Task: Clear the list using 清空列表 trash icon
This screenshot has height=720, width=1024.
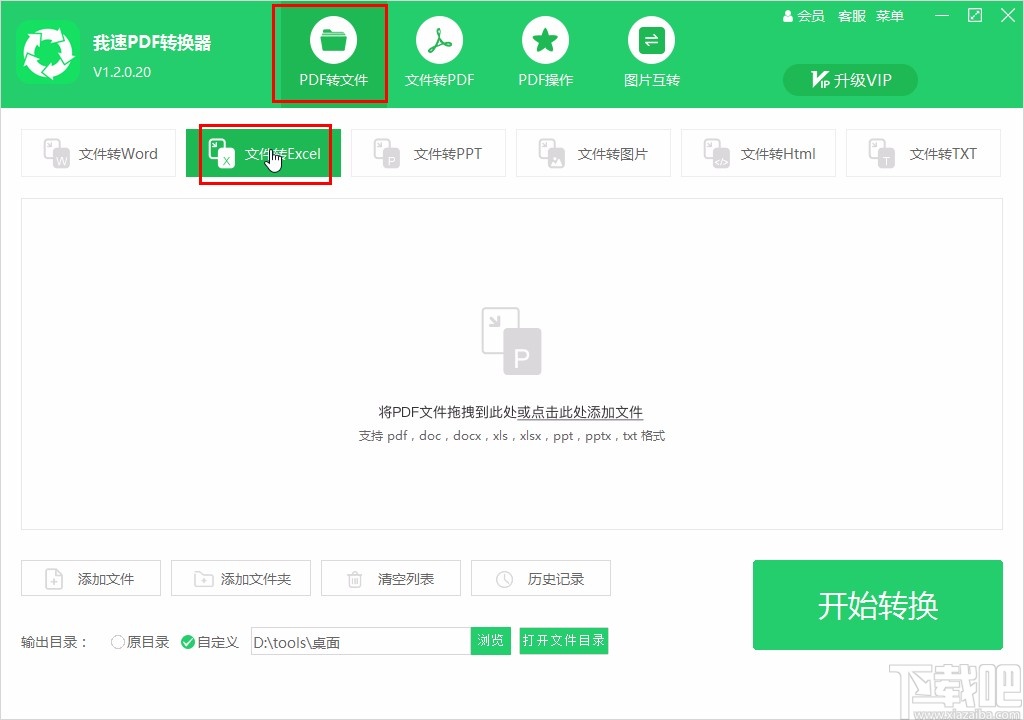Action: pyautogui.click(x=390, y=578)
